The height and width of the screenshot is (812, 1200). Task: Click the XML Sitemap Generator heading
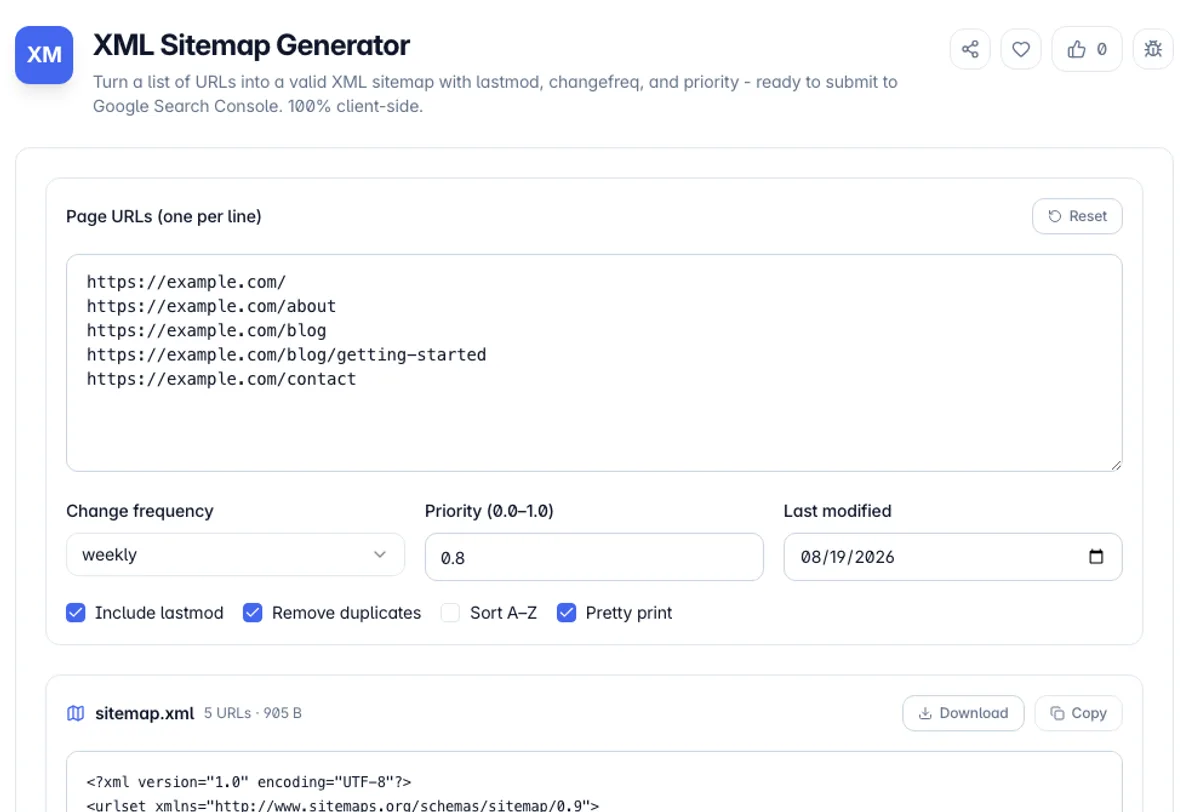(x=251, y=46)
